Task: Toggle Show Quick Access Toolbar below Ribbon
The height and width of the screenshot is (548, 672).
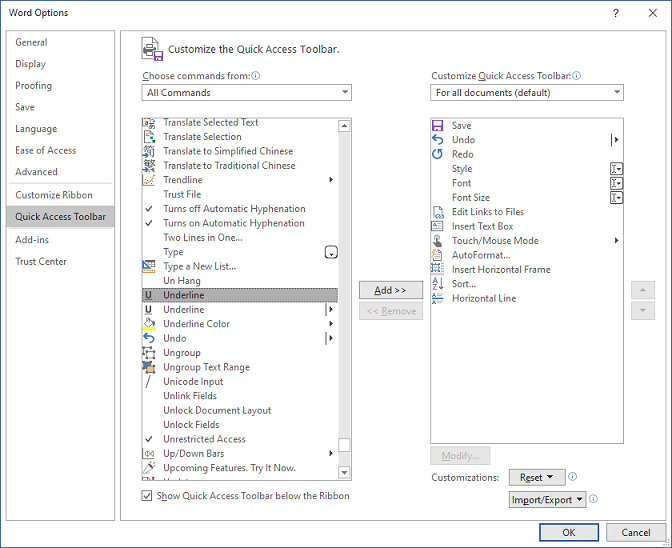Action: coord(147,496)
